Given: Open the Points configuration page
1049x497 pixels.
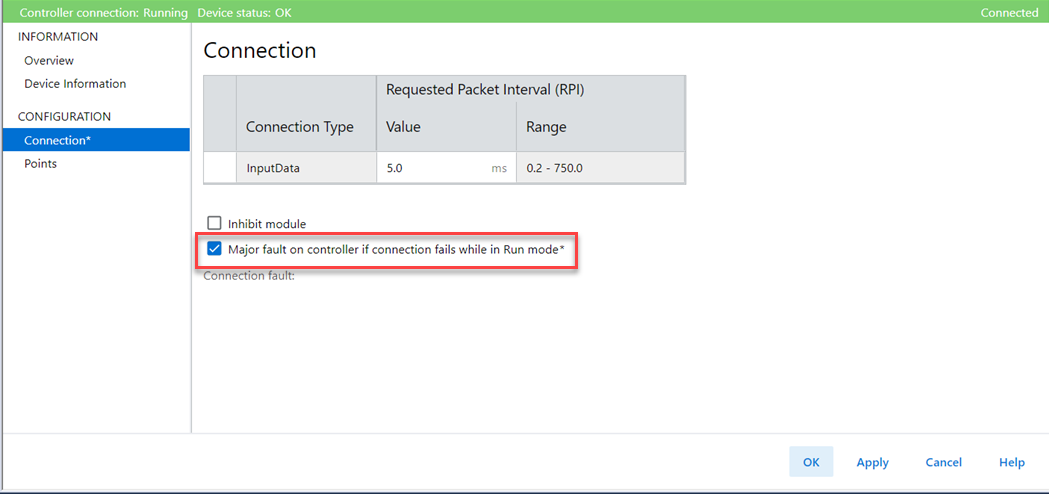Looking at the screenshot, I should [41, 164].
